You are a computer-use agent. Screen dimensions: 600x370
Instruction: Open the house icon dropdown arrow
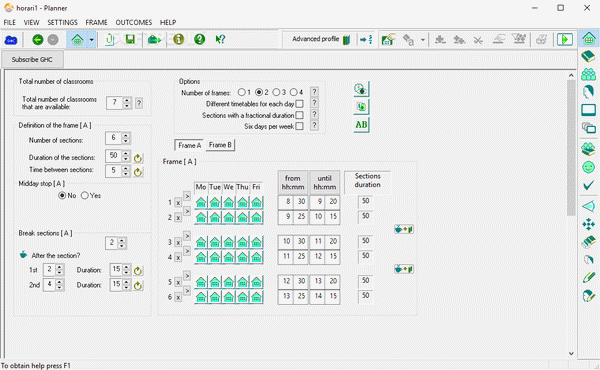point(91,39)
